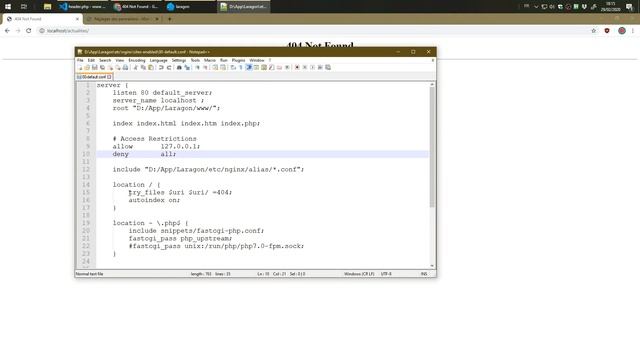Open the Window menu
The image size is (640, 360).
[257, 60]
